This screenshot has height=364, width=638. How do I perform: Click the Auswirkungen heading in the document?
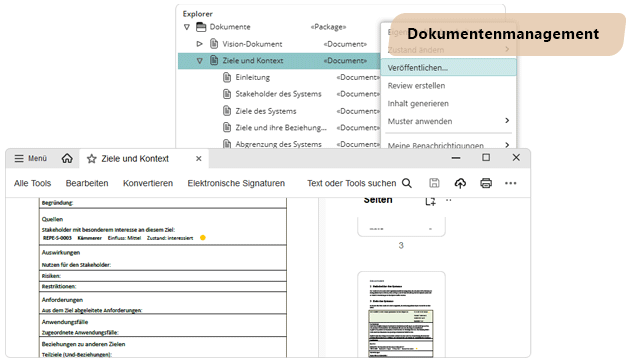coord(61,253)
